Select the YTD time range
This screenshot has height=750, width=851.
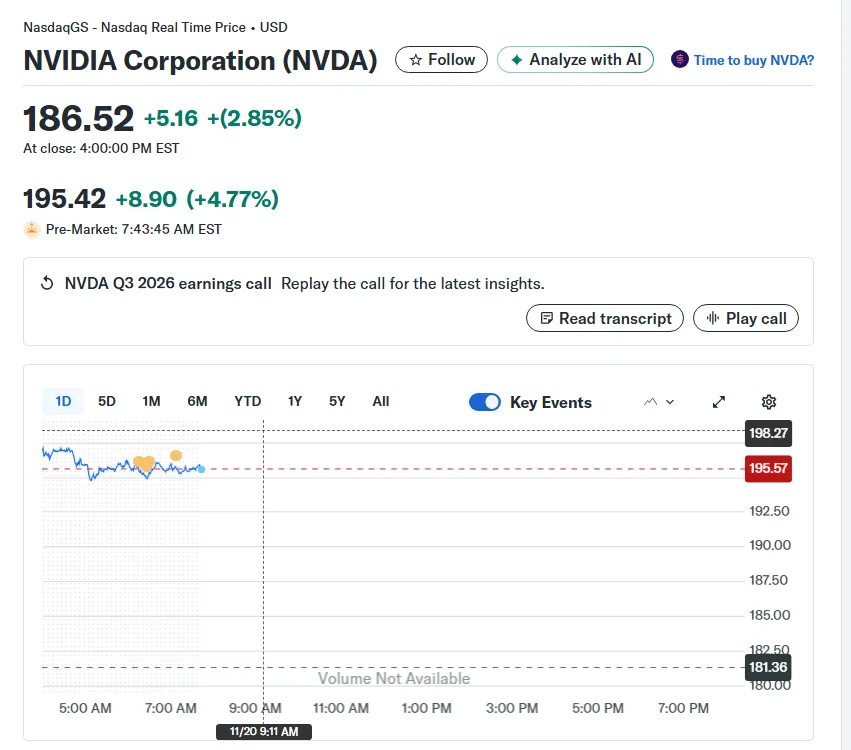247,401
